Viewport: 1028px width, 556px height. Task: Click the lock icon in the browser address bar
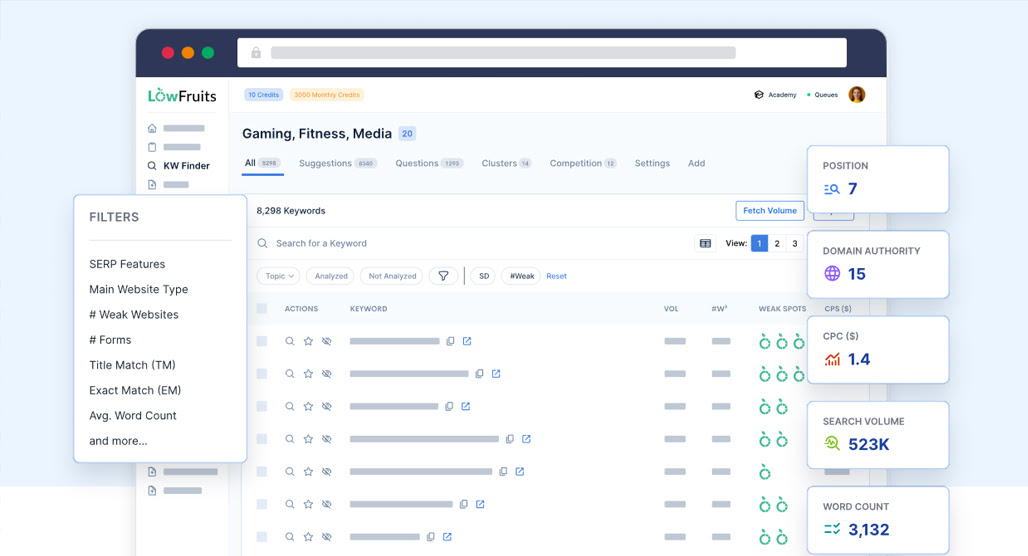[x=256, y=52]
